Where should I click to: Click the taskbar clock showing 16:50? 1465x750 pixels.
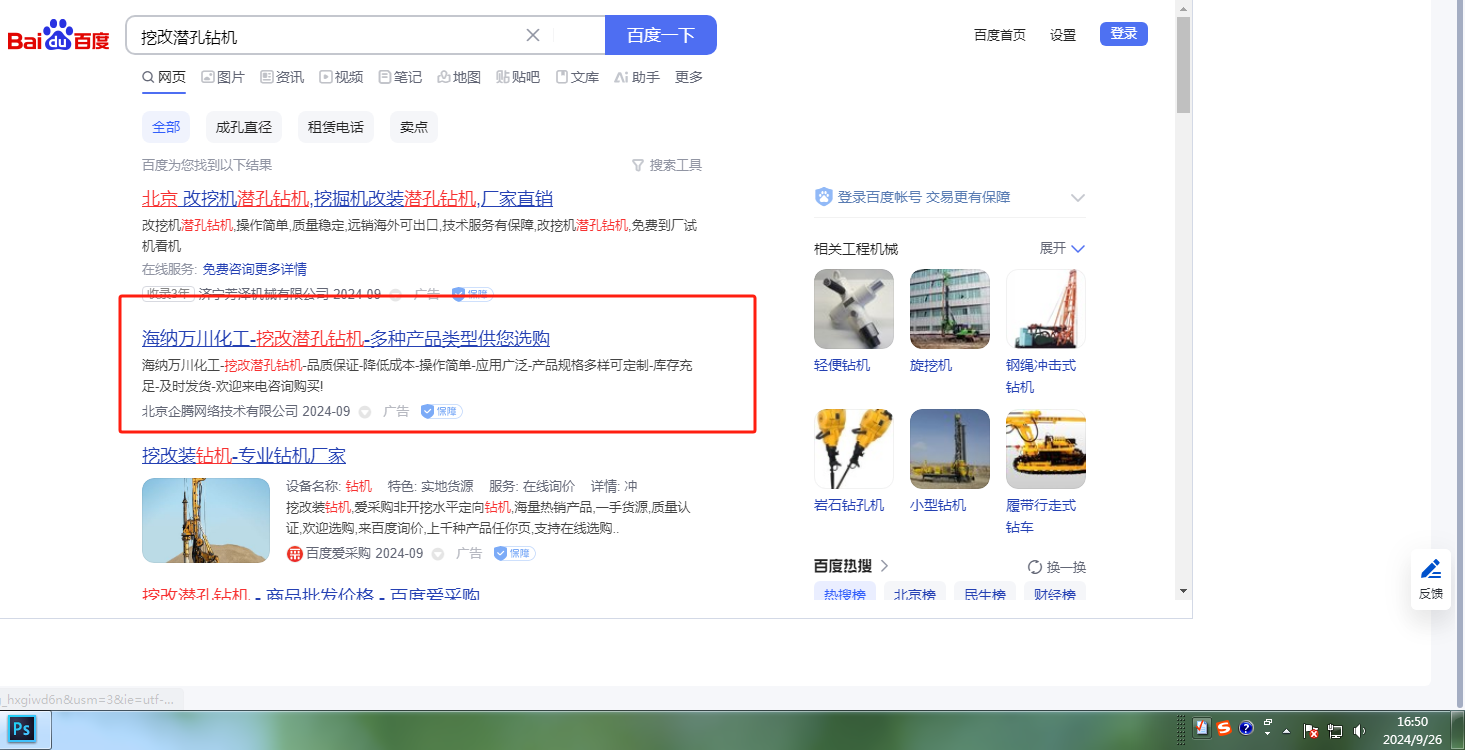[x=1412, y=730]
